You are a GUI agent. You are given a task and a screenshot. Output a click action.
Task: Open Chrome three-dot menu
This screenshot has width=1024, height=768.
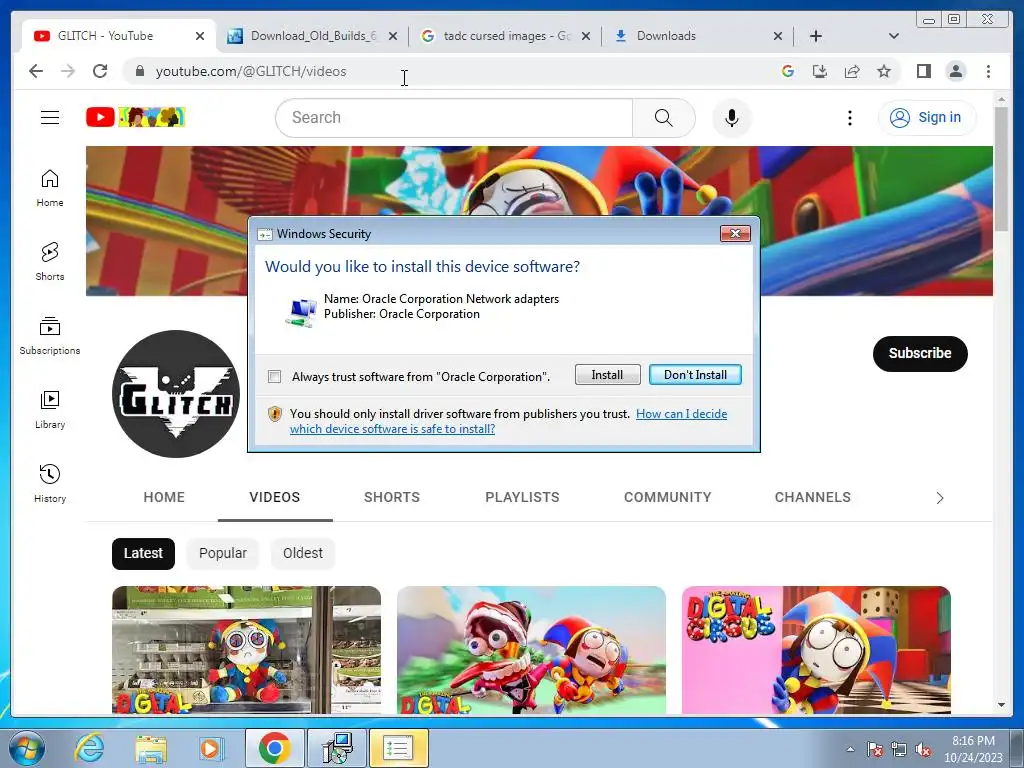click(988, 71)
